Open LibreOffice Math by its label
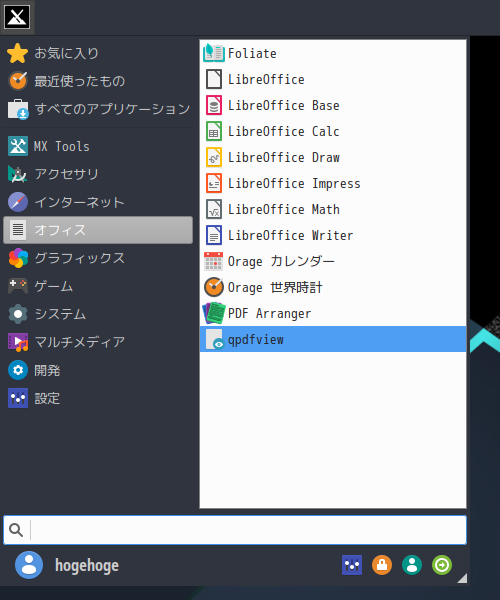 pyautogui.click(x=284, y=210)
